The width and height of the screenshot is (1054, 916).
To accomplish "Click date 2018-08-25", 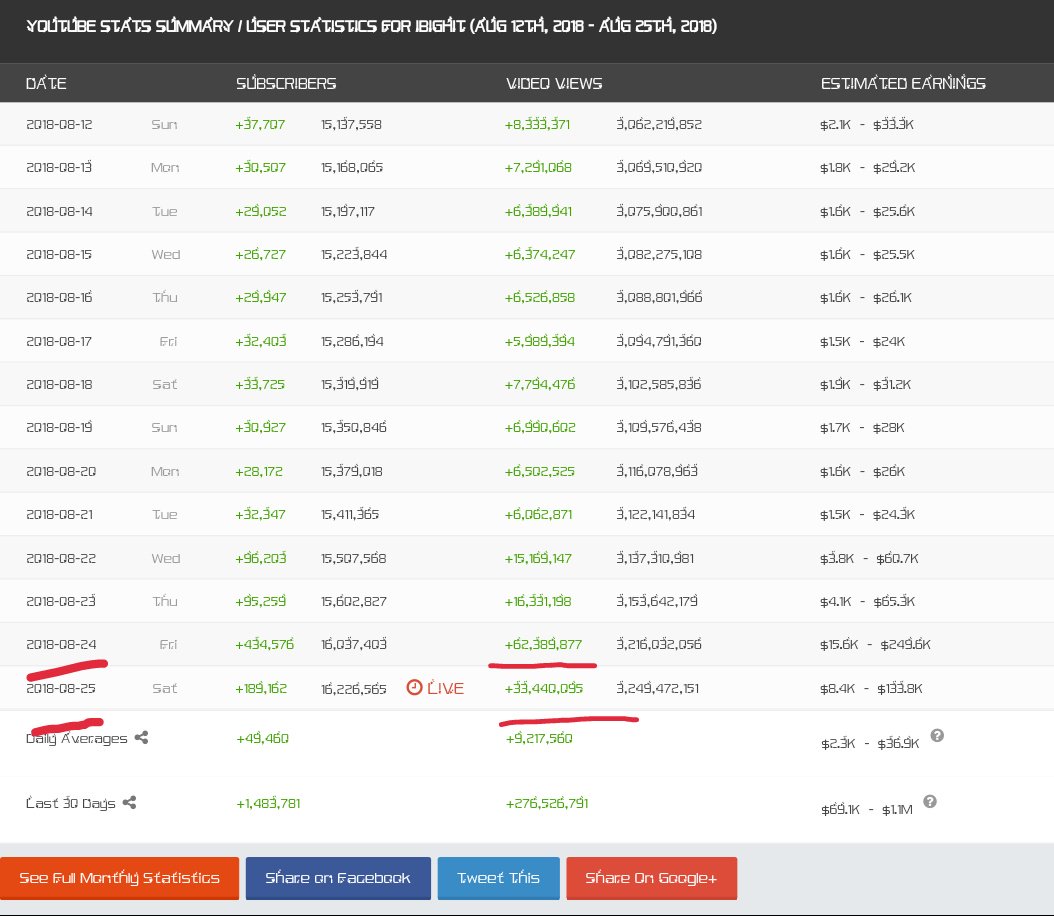I will (x=61, y=688).
